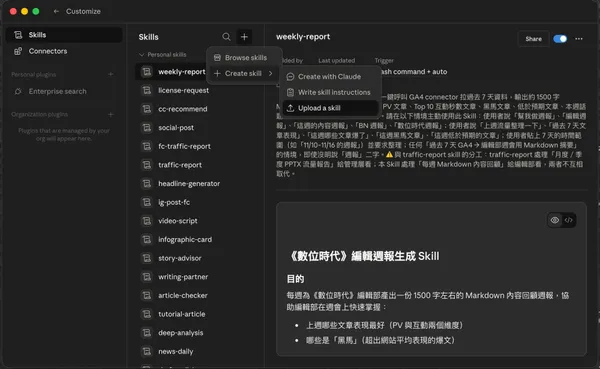Click the traffic-report skill icon
600x369 pixels.
[x=147, y=165]
